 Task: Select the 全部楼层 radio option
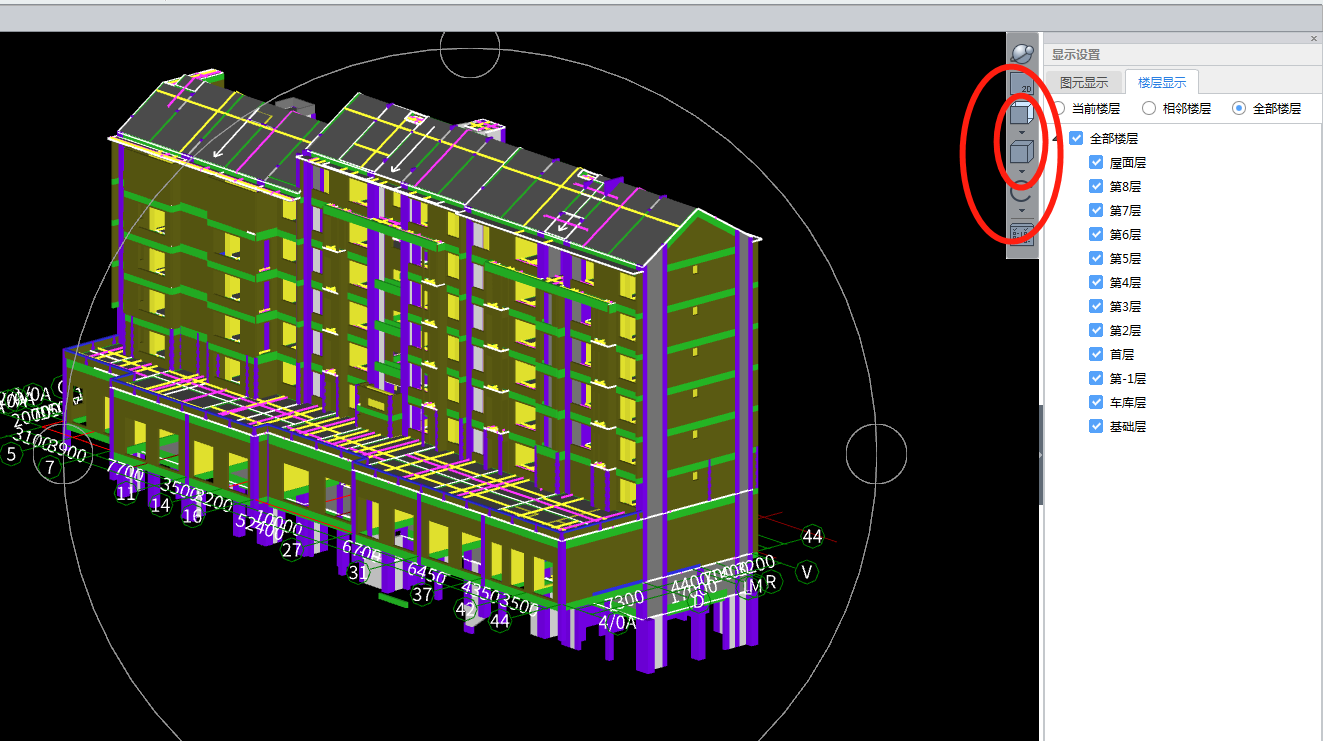pyautogui.click(x=1240, y=108)
